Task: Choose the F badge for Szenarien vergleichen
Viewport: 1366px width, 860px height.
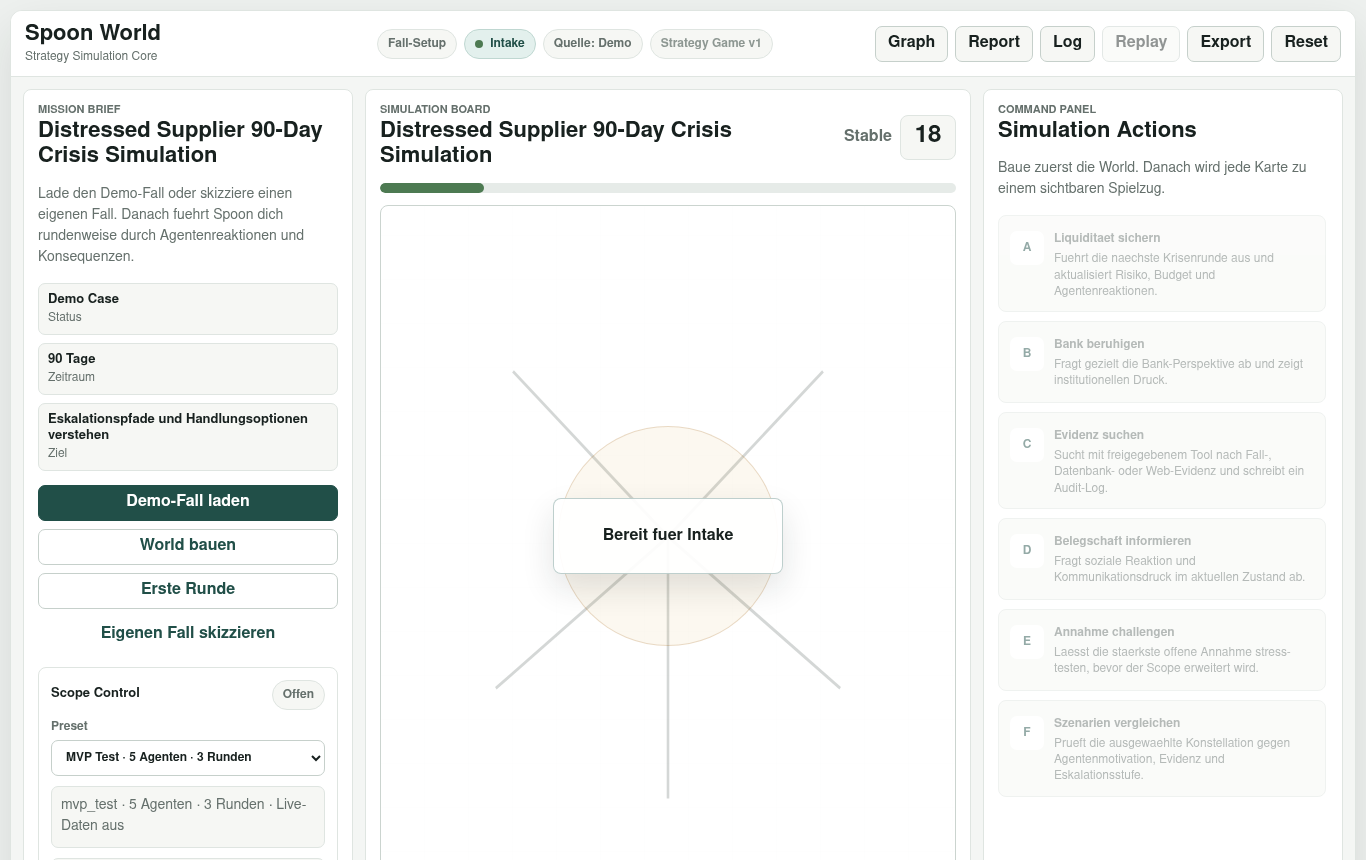Action: pos(1026,732)
